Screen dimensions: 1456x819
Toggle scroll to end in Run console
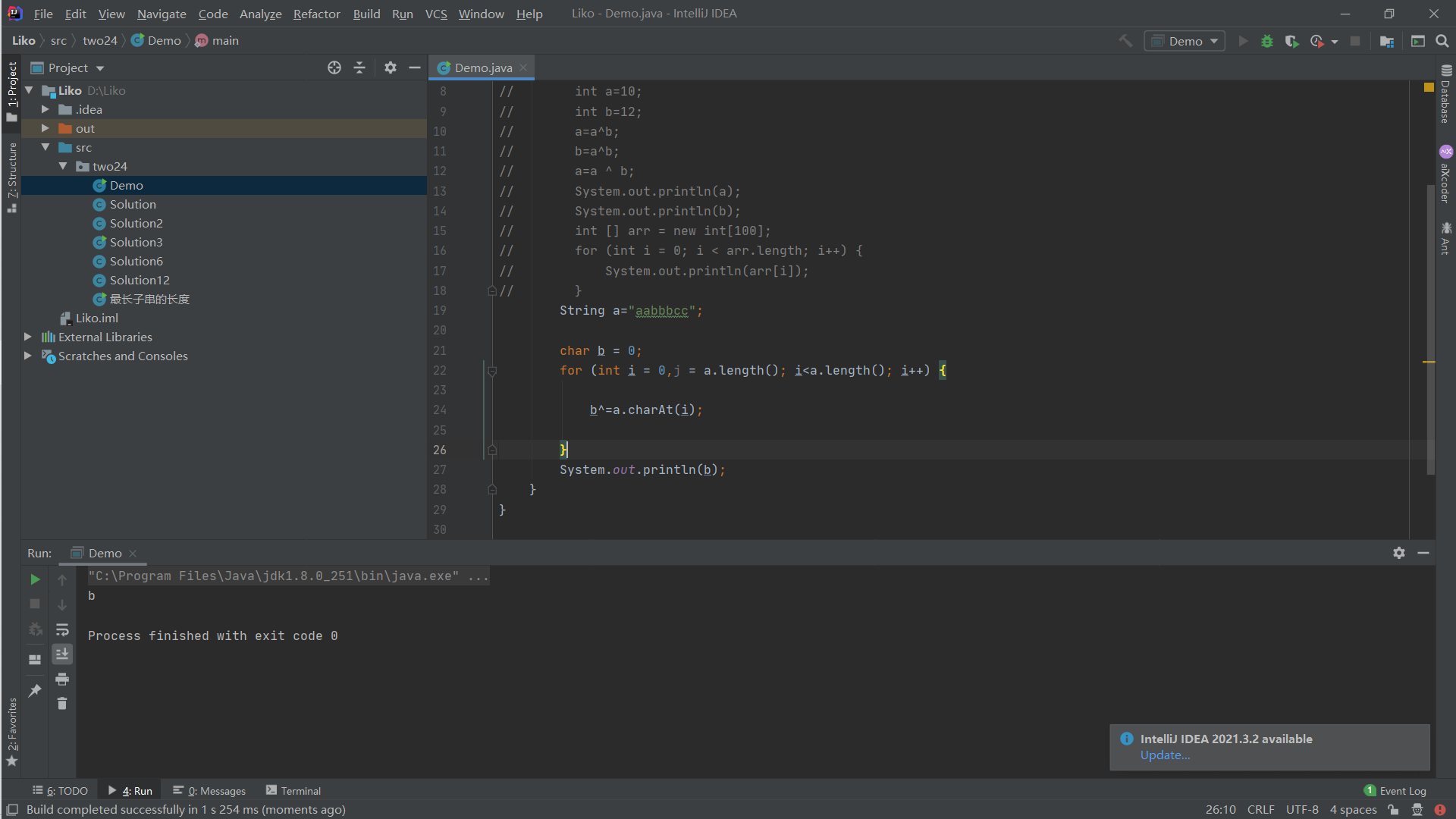pyautogui.click(x=62, y=654)
